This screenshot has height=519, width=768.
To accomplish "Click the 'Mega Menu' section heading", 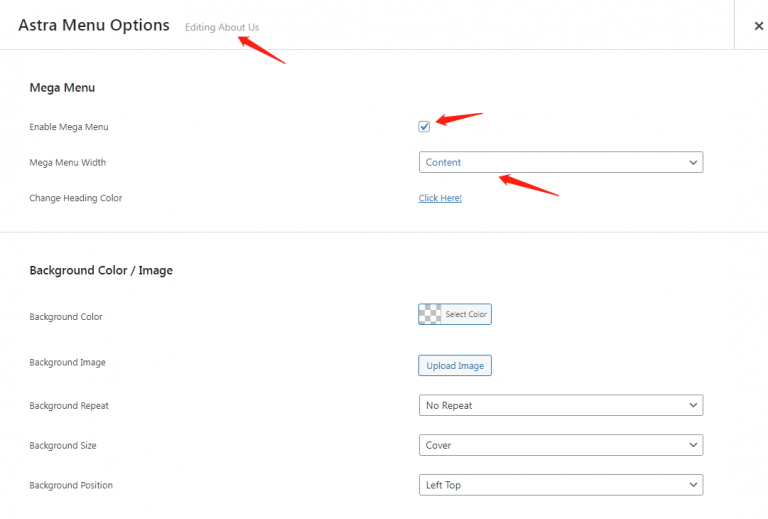I will (62, 88).
